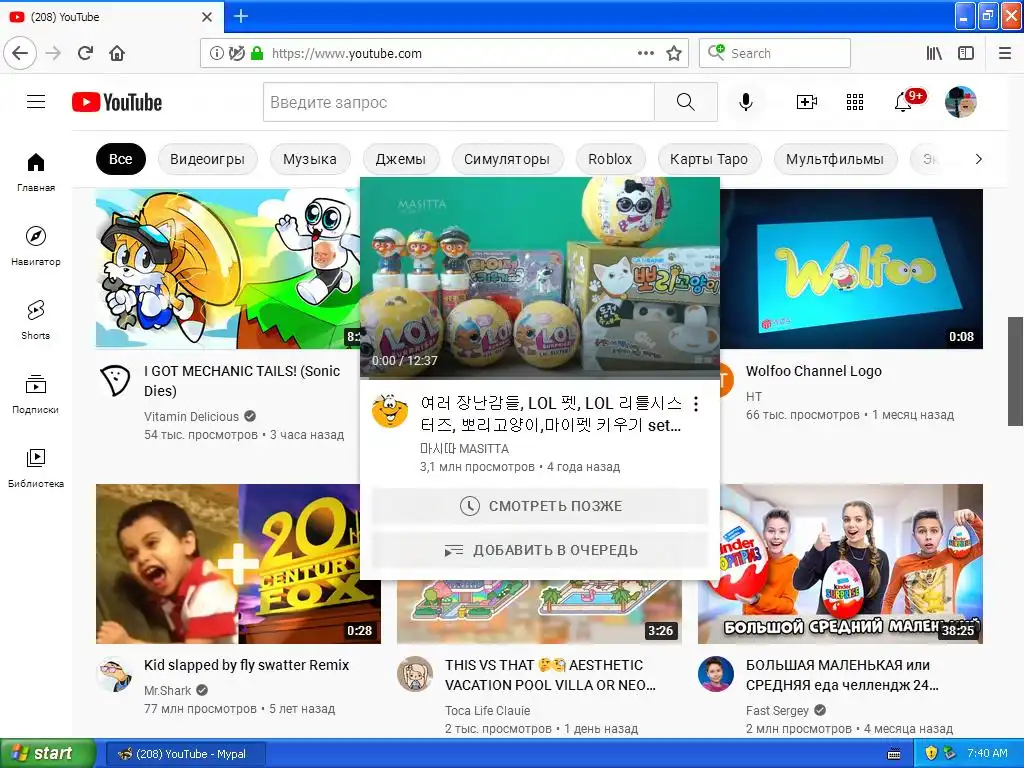Open the Wolfoo logo video thumbnail
The image size is (1024, 768).
(852, 268)
